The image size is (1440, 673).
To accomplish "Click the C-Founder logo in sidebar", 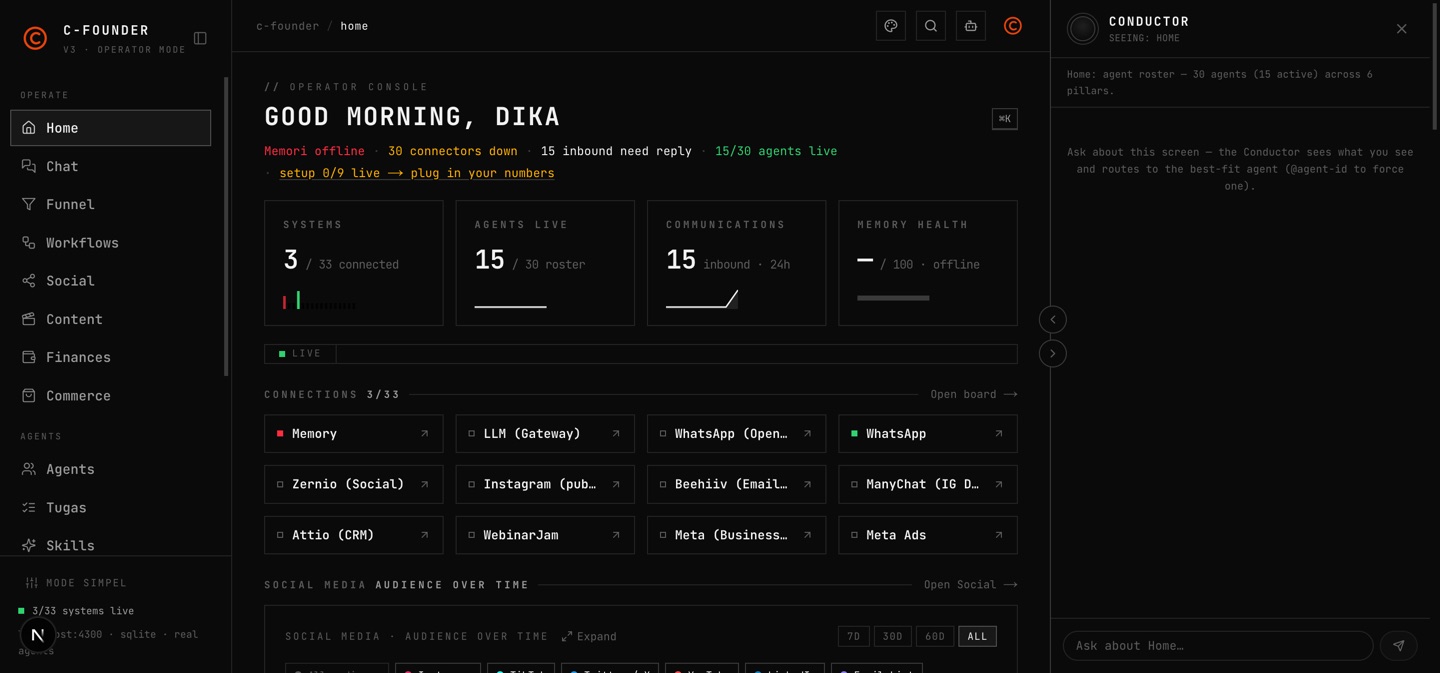I will click(35, 38).
